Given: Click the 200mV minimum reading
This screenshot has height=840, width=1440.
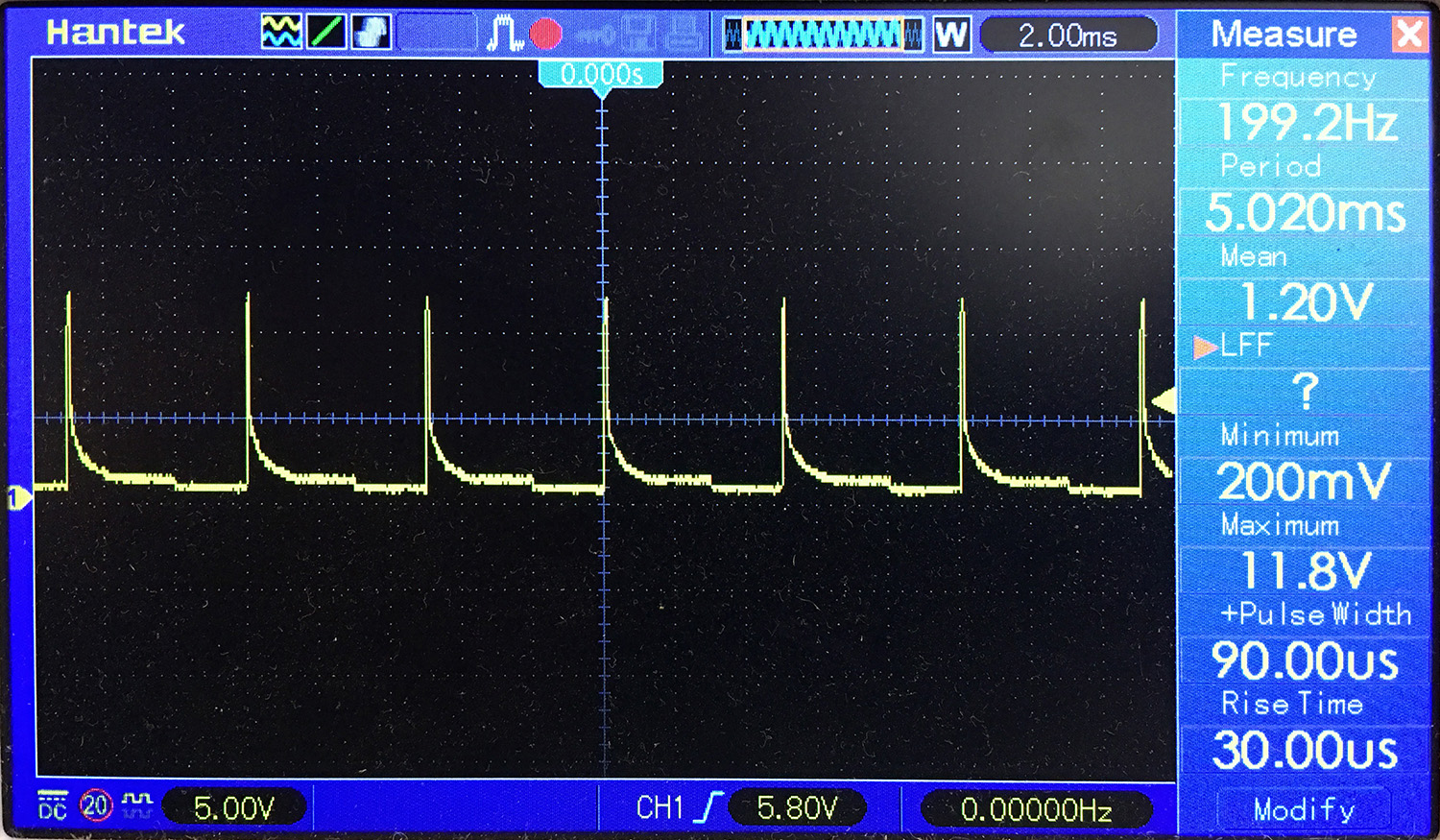Looking at the screenshot, I should click(x=1305, y=481).
